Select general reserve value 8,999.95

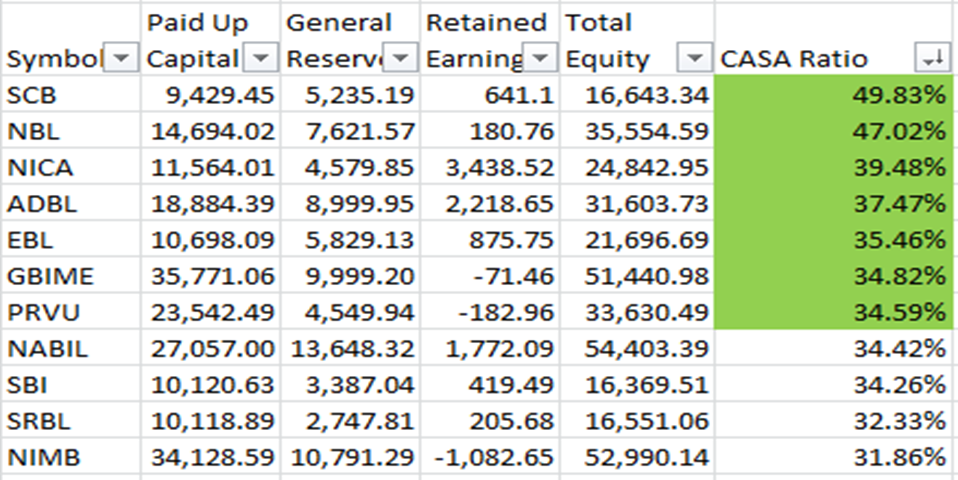(x=350, y=203)
